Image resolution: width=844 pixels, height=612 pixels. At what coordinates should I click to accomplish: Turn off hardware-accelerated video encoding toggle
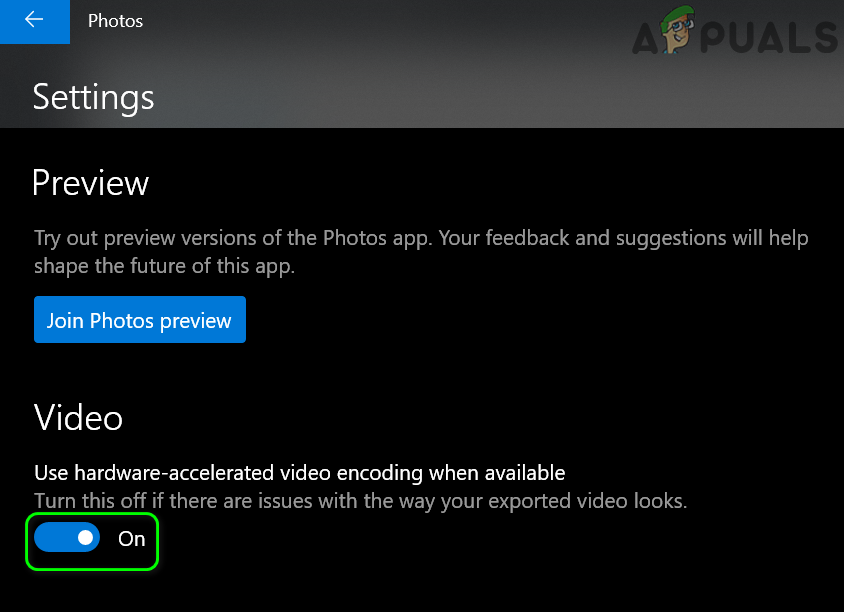pos(67,538)
